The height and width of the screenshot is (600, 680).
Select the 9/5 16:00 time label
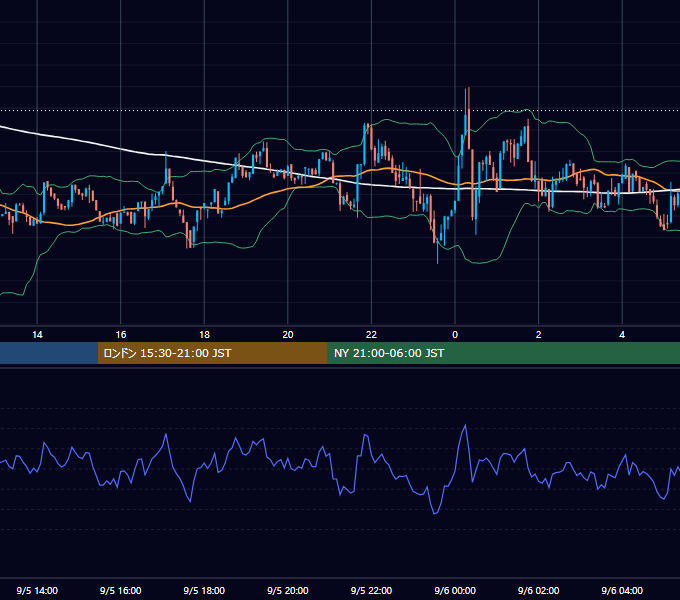click(121, 590)
